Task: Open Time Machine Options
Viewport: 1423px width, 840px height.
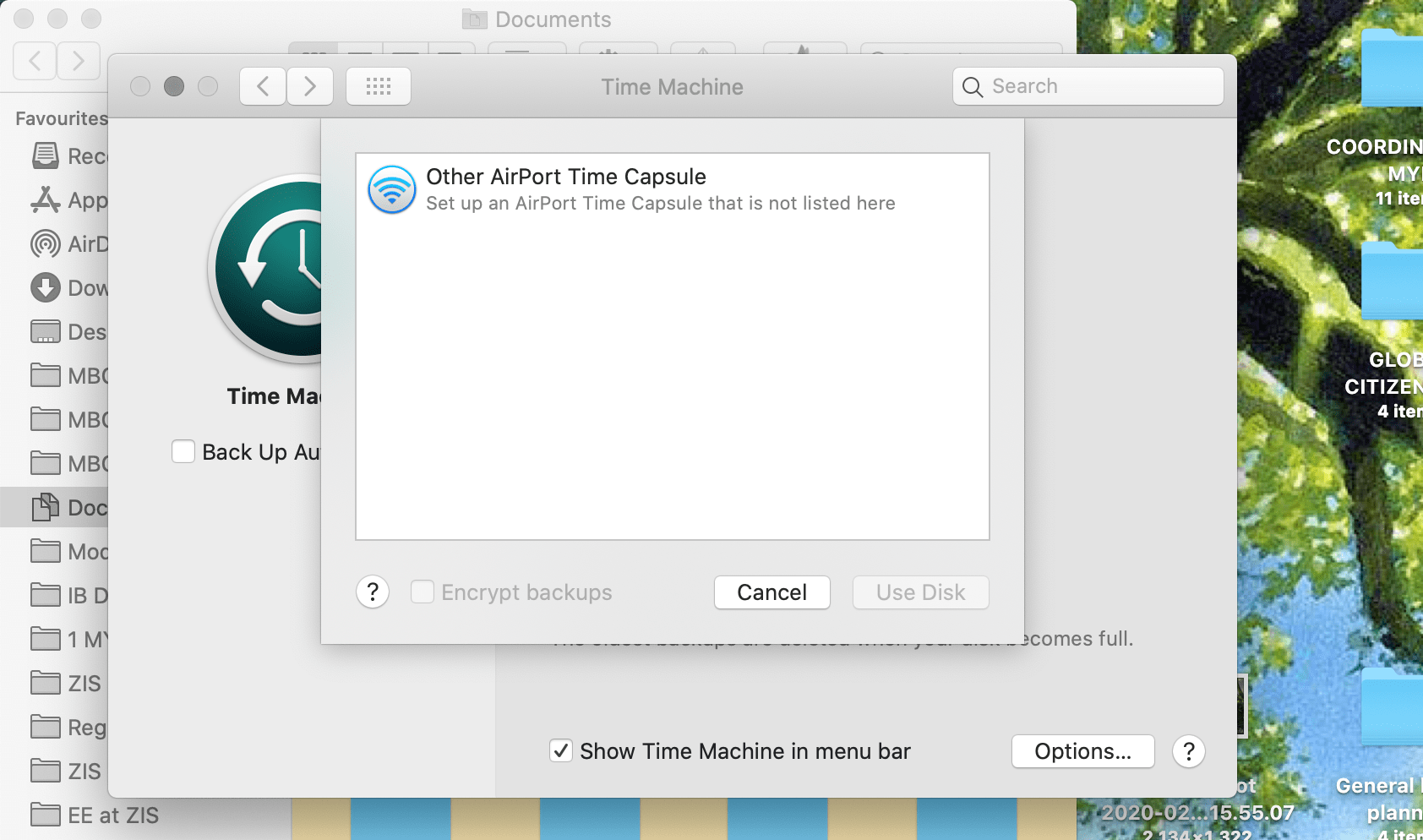Action: tap(1082, 751)
